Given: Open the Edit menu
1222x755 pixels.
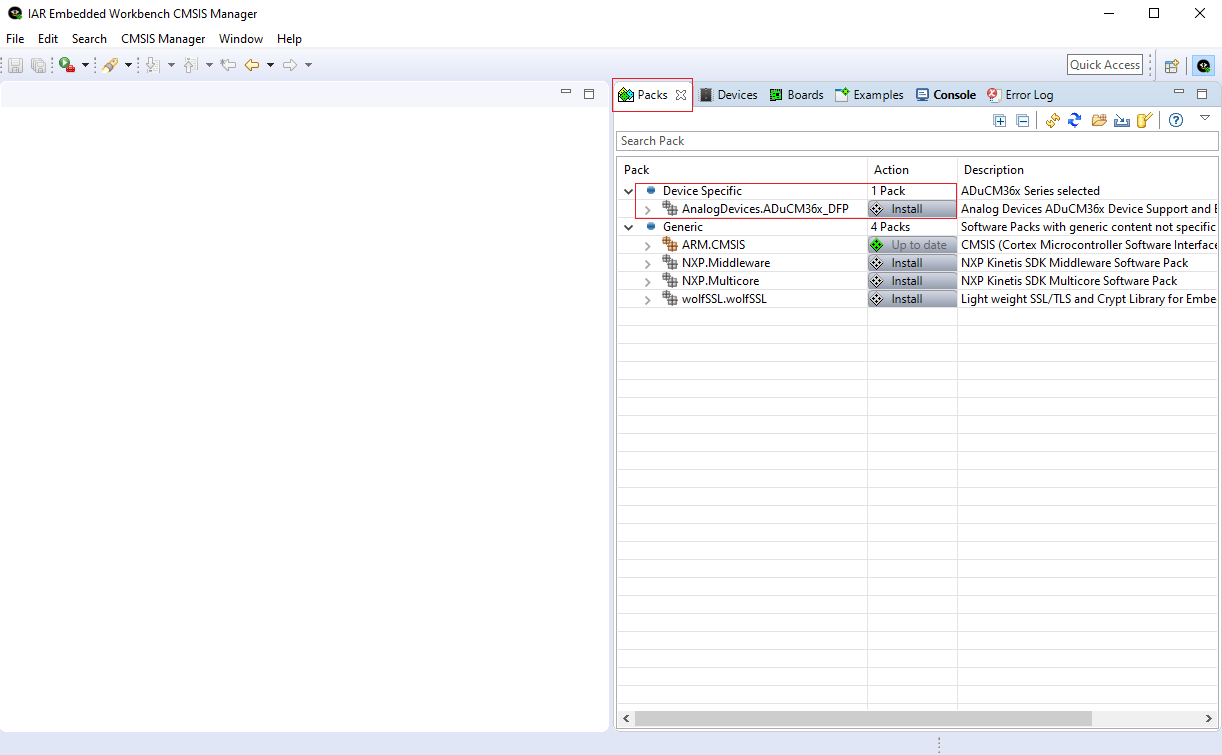Looking at the screenshot, I should coord(48,39).
